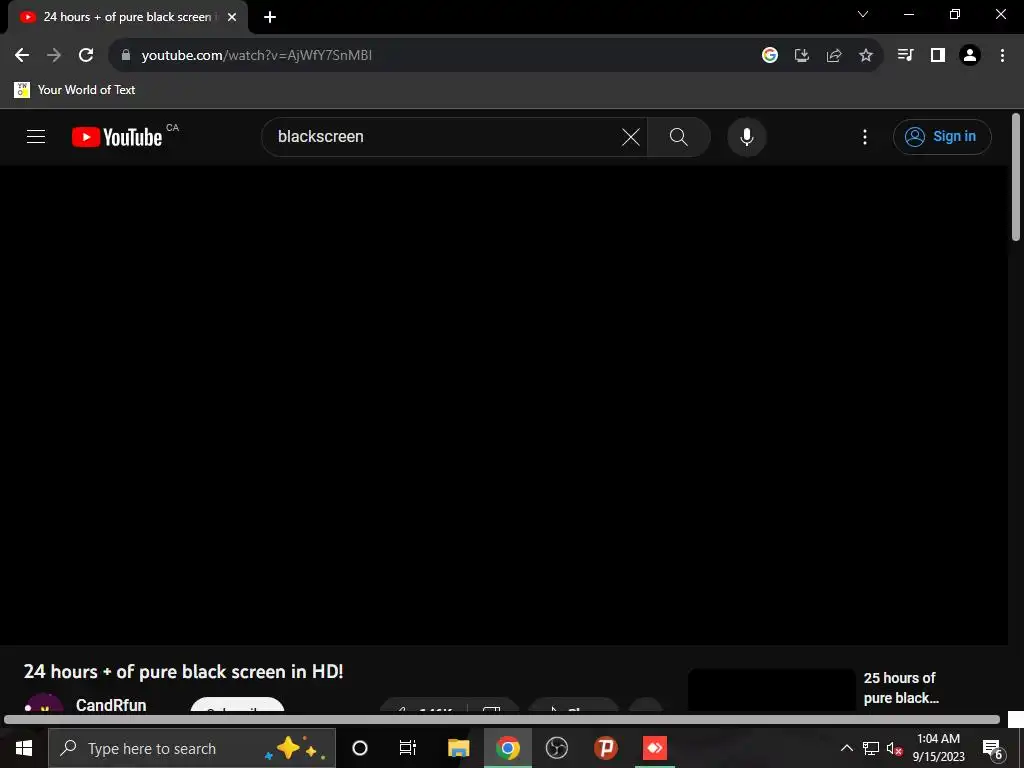Open the orange P app on taskbar

(605, 748)
